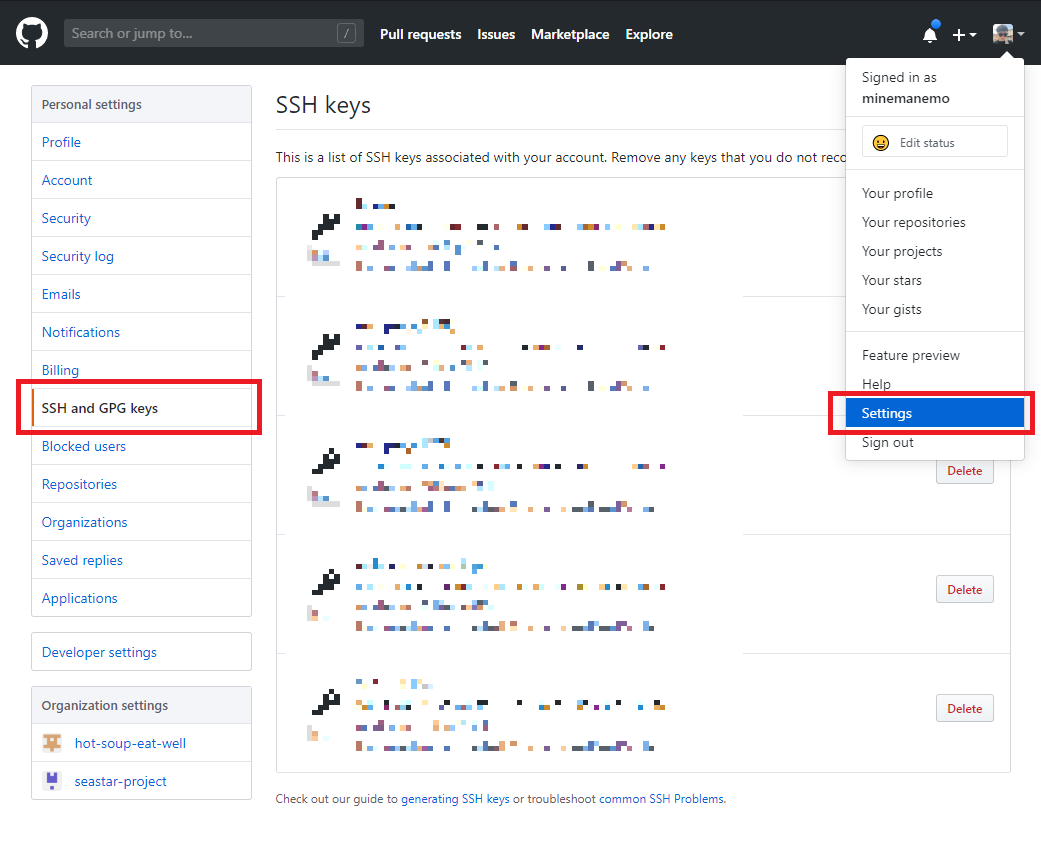Click the minemanemo username in the menu
This screenshot has height=845, width=1041.
pyautogui.click(x=905, y=98)
